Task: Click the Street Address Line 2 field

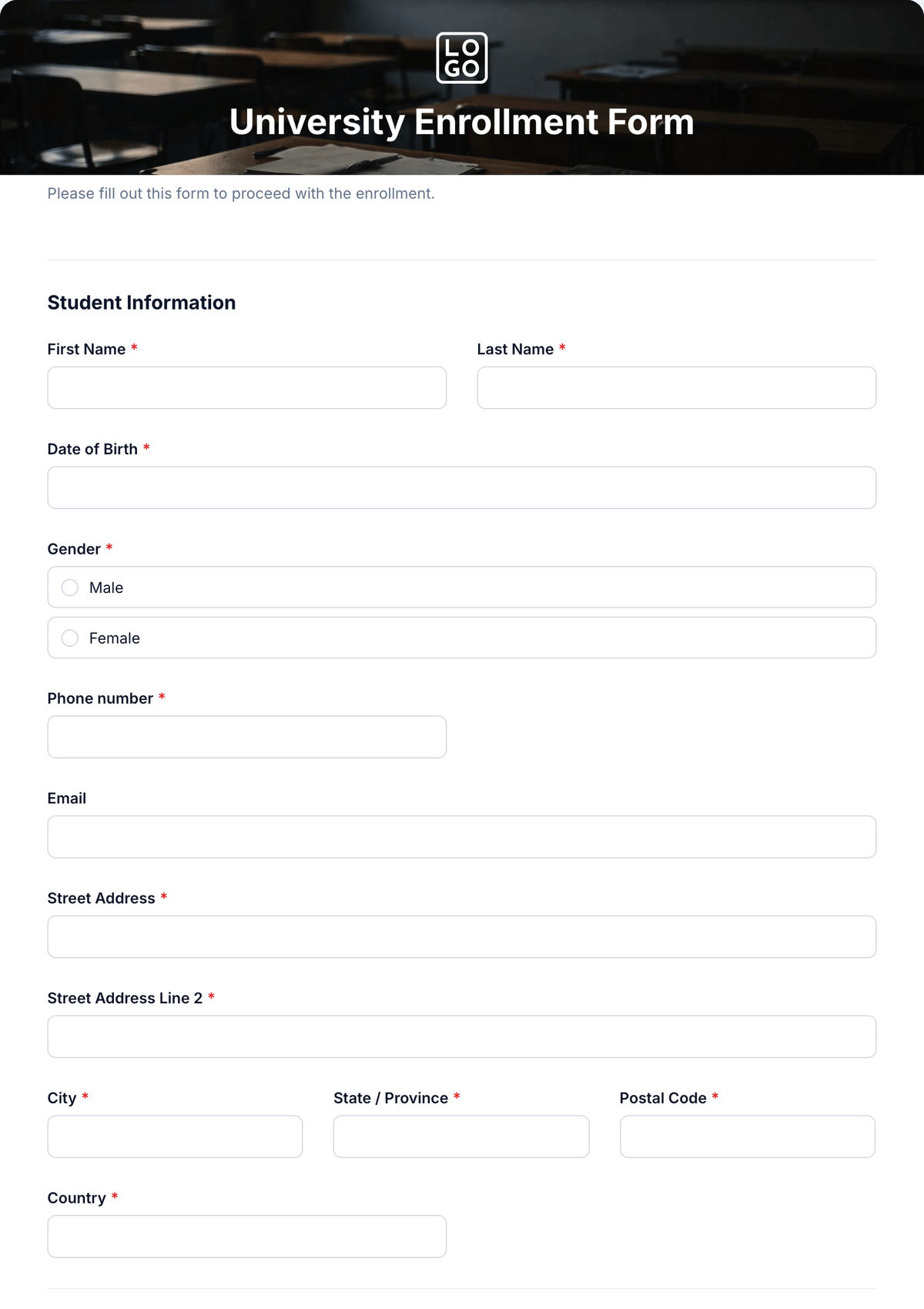Action: 462,1036
